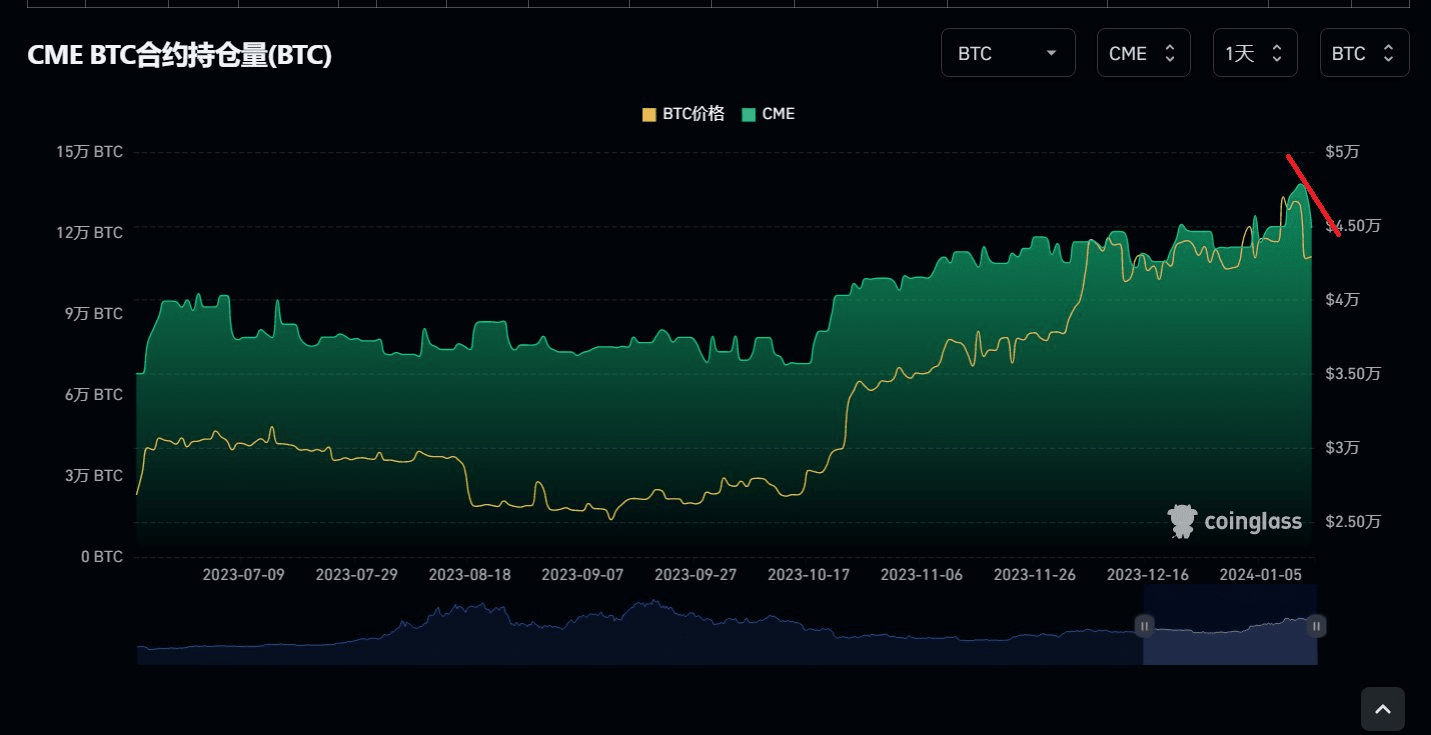Grab the right handle of the range slider
The height and width of the screenshot is (735, 1431).
point(1317,626)
